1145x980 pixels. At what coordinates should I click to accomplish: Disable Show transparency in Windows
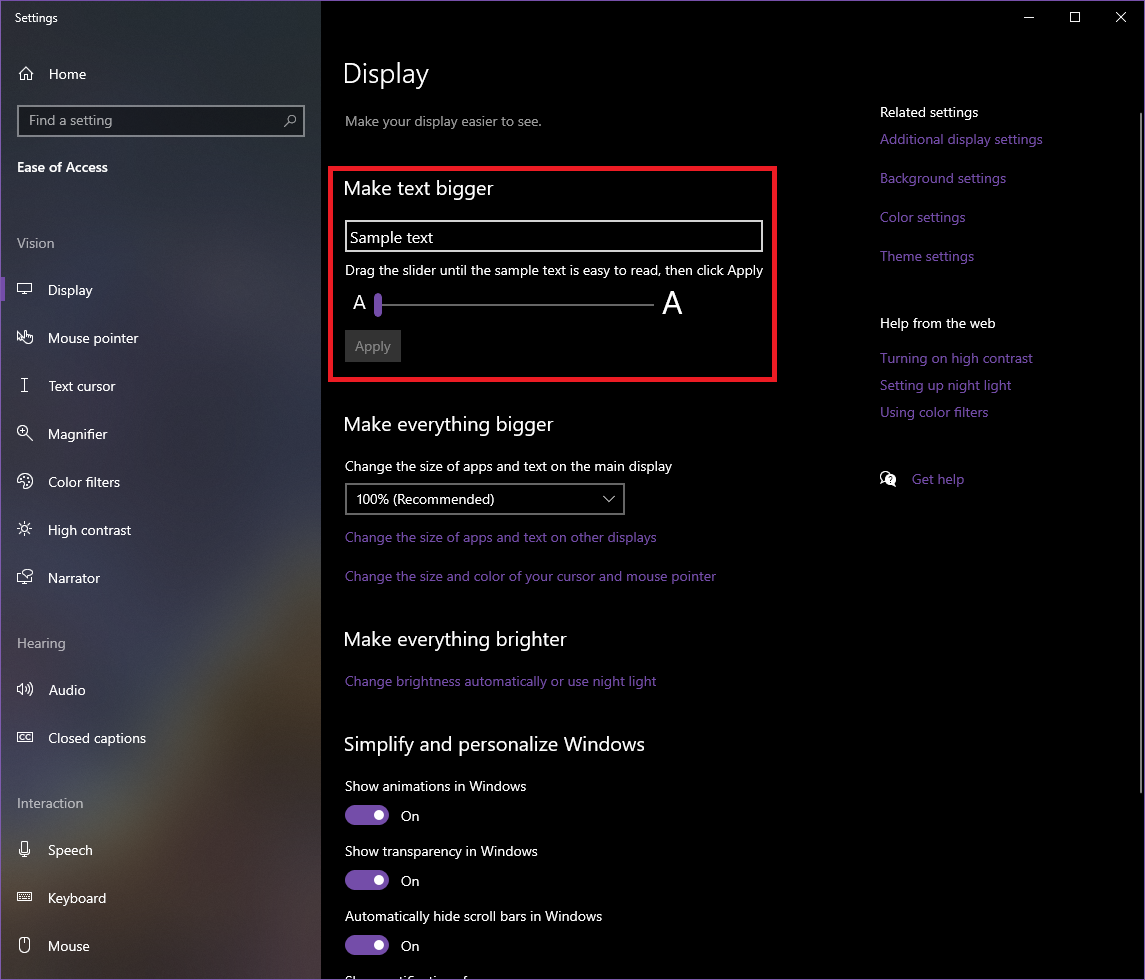point(366,880)
